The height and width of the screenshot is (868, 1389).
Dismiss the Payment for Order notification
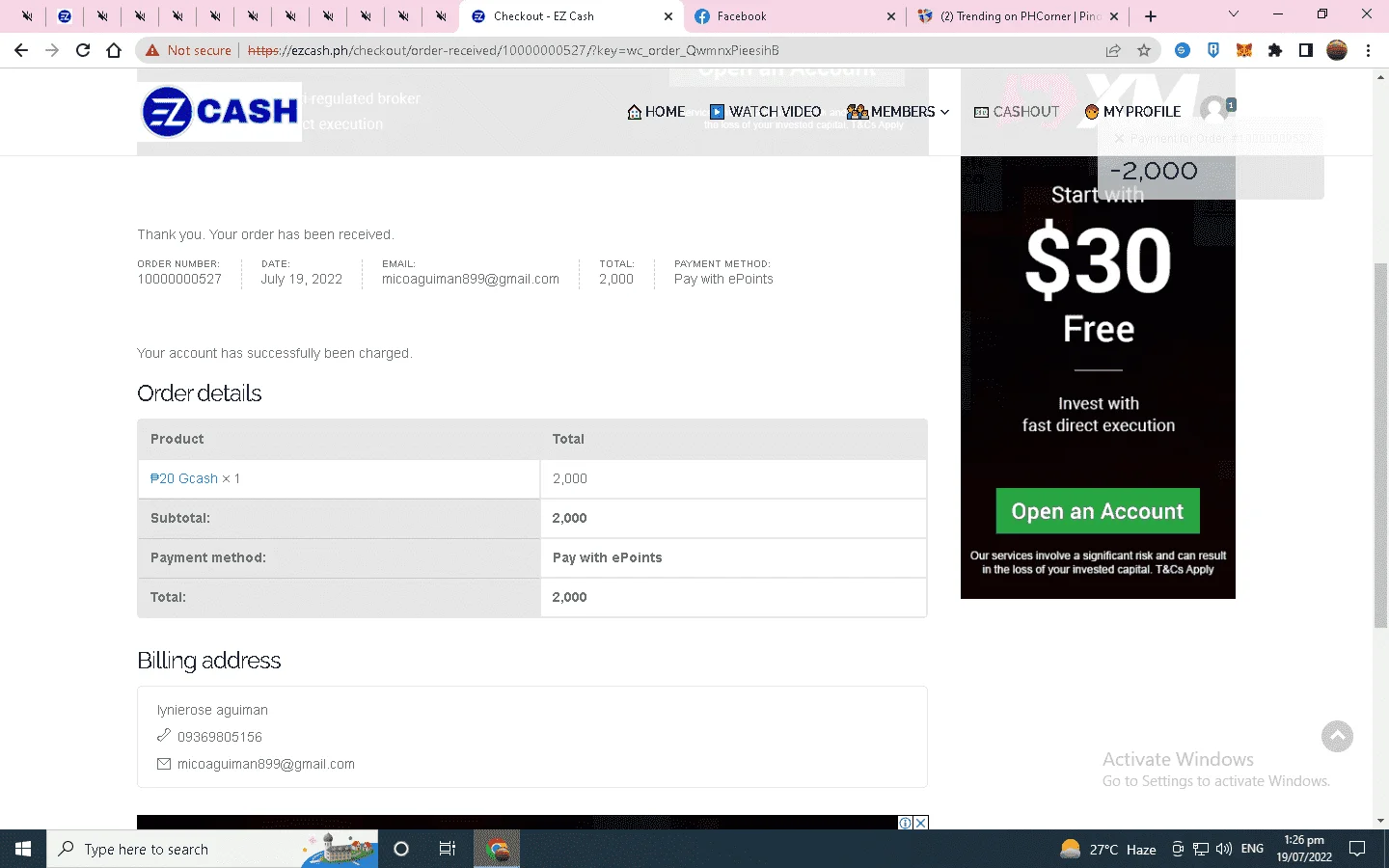(1119, 139)
